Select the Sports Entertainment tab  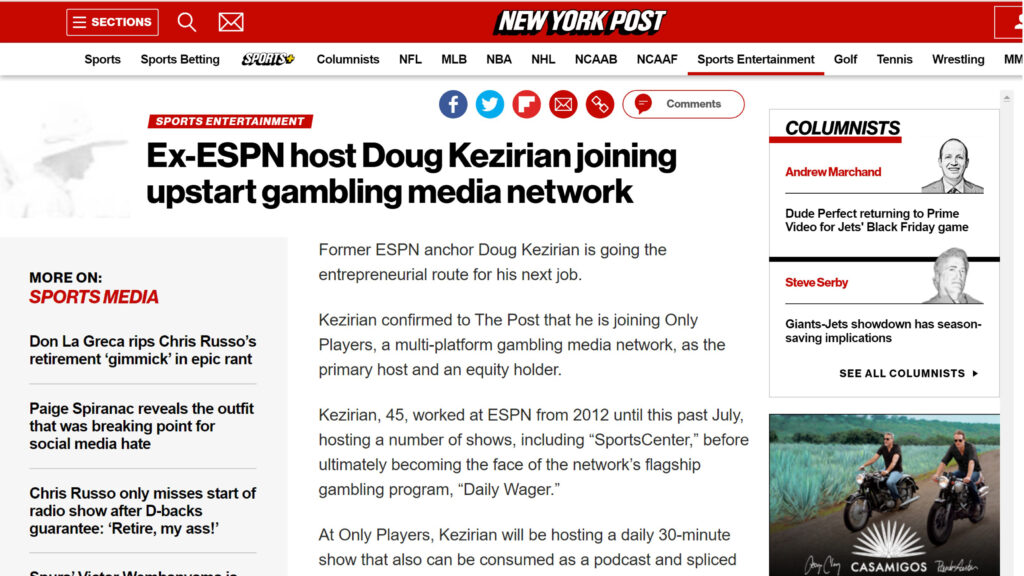[756, 59]
